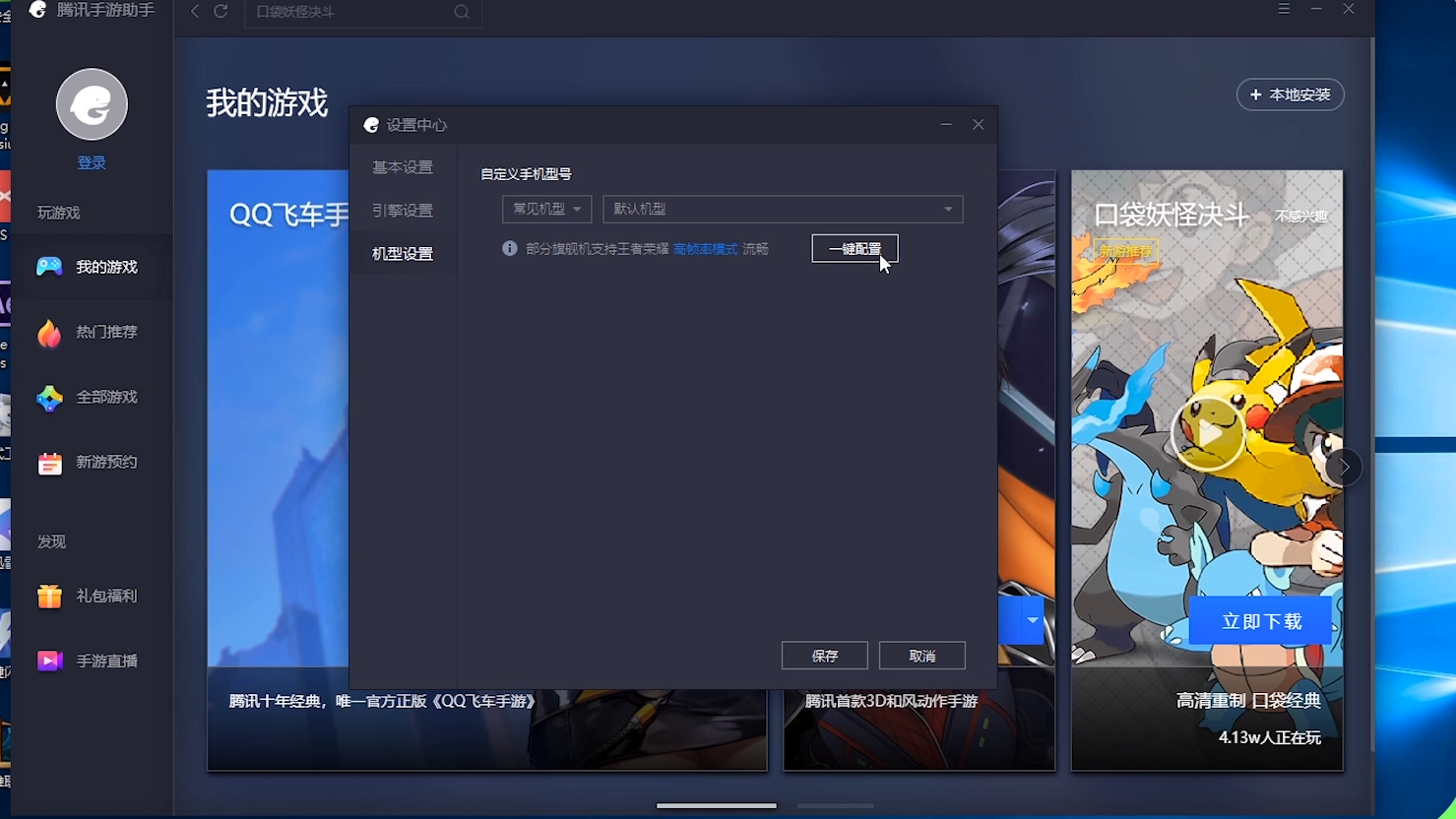
Task: Click the main window's vertical scrollbar
Action: tap(1371, 394)
